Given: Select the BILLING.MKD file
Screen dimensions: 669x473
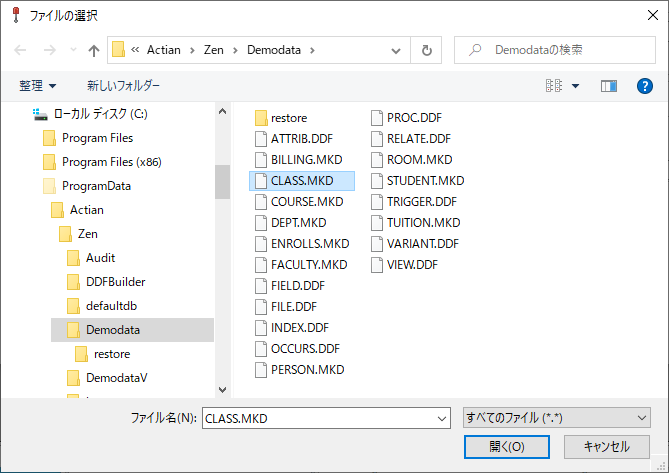Looking at the screenshot, I should [x=306, y=159].
